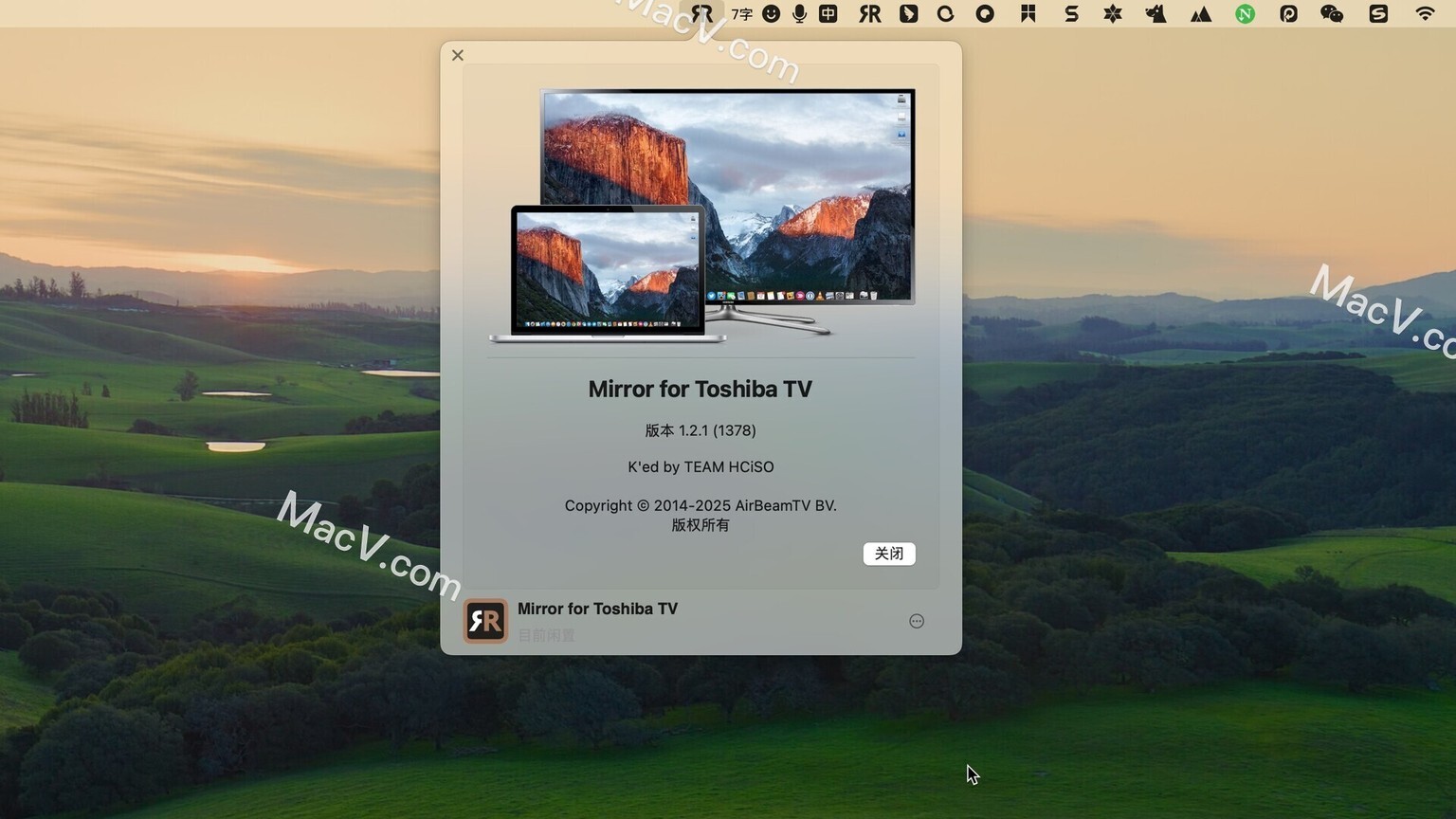
Task: Click the version text 版本 1.2.1 (1378)
Action: click(701, 430)
